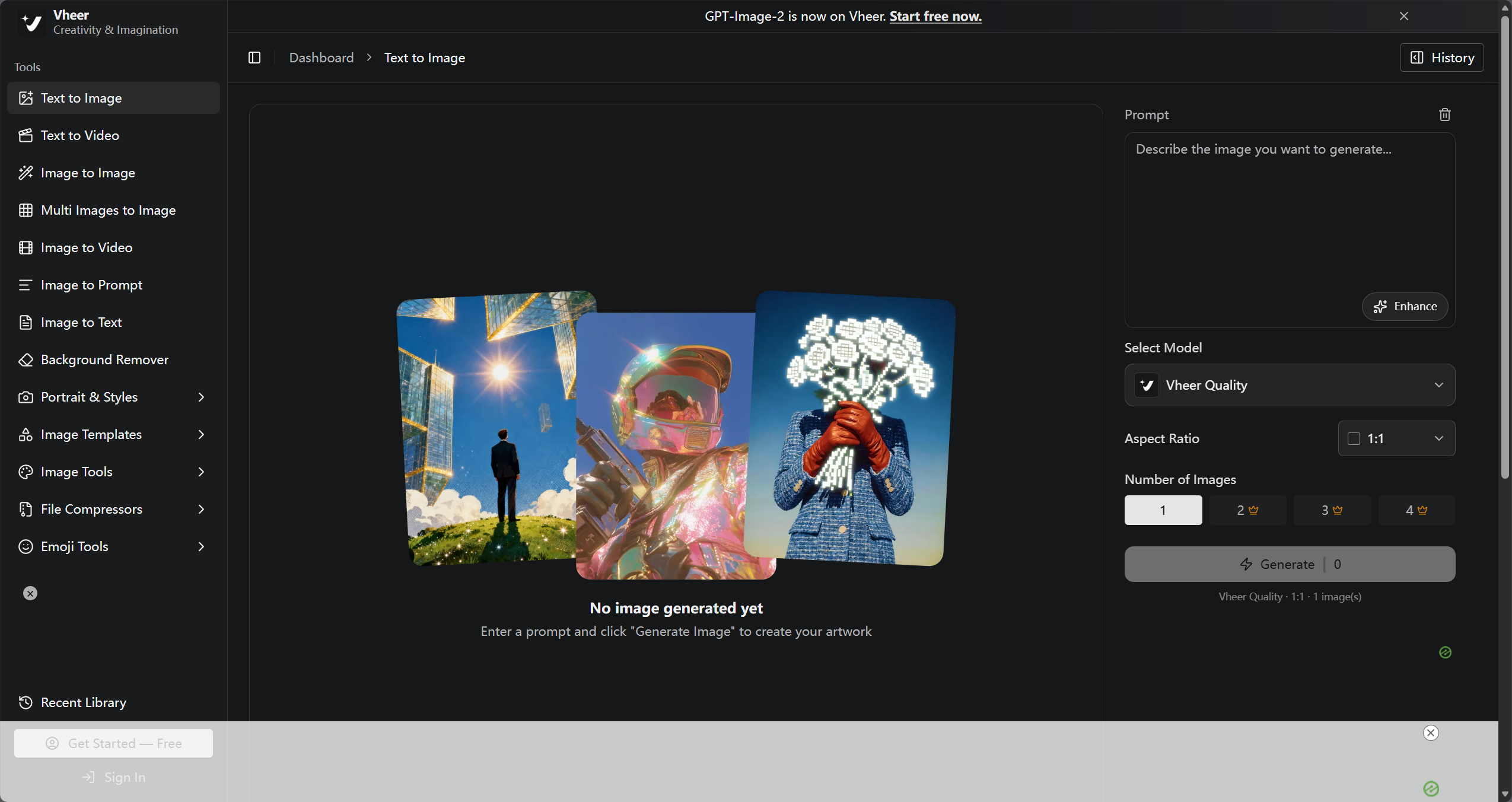Open the Background Remover tool
The image size is (1512, 802).
(113, 359)
